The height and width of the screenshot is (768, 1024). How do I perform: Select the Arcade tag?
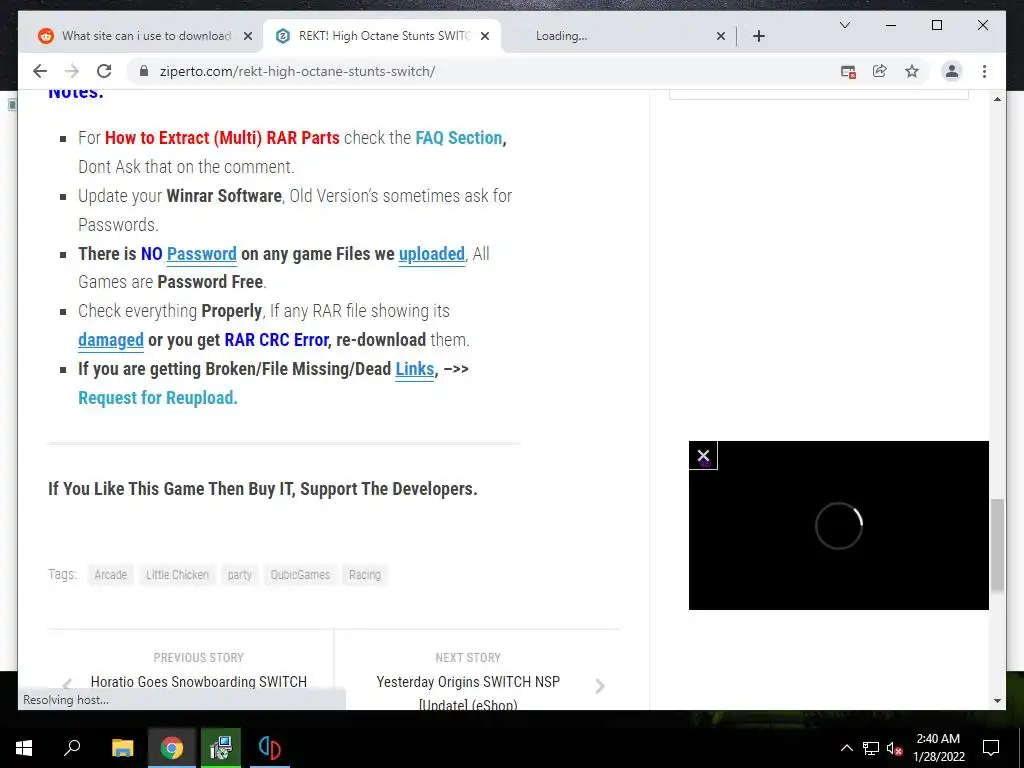point(110,575)
